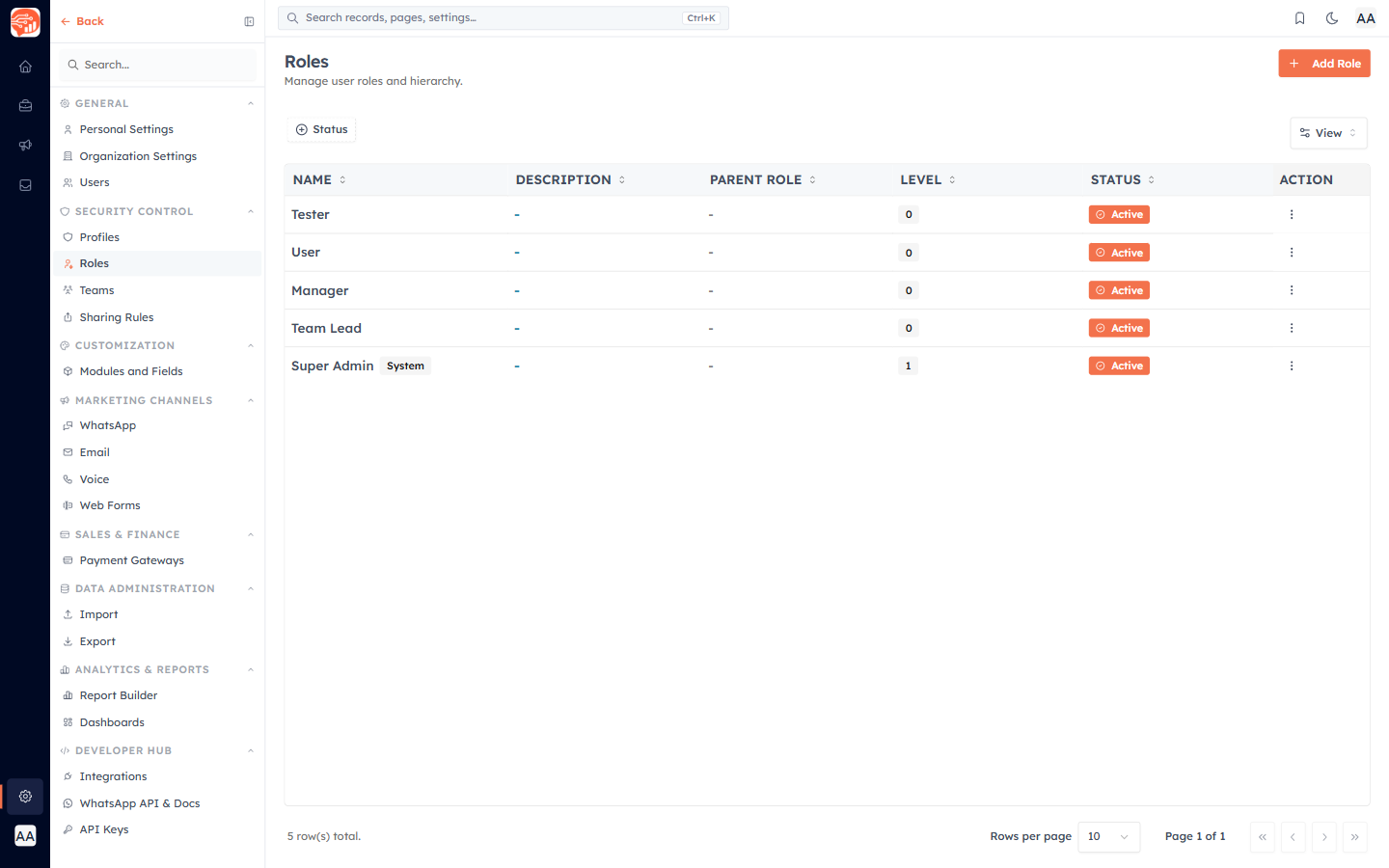Open the briefcase icon in left rail

click(25, 106)
